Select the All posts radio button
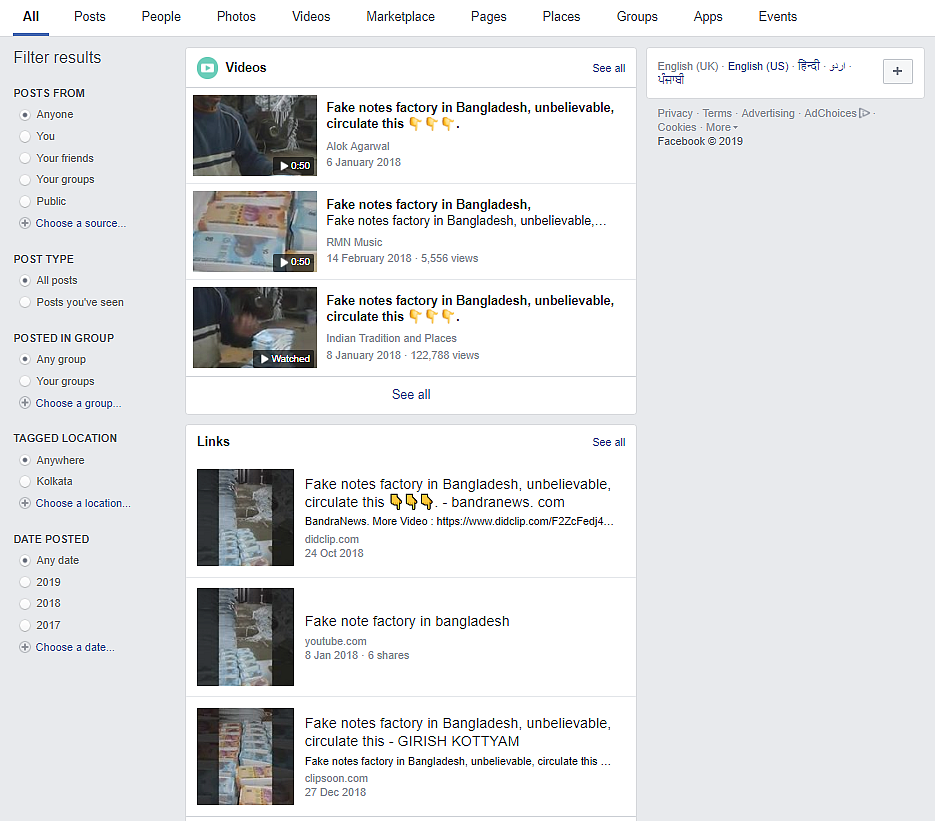This screenshot has height=821, width=935. point(25,280)
